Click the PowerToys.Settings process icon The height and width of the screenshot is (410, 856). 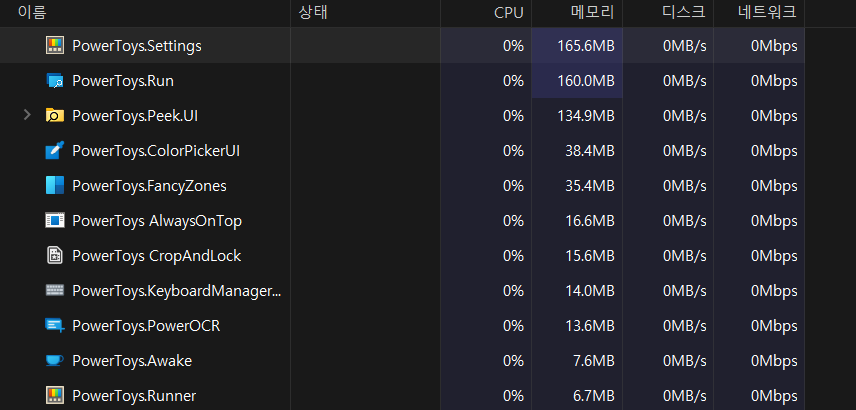click(x=54, y=46)
